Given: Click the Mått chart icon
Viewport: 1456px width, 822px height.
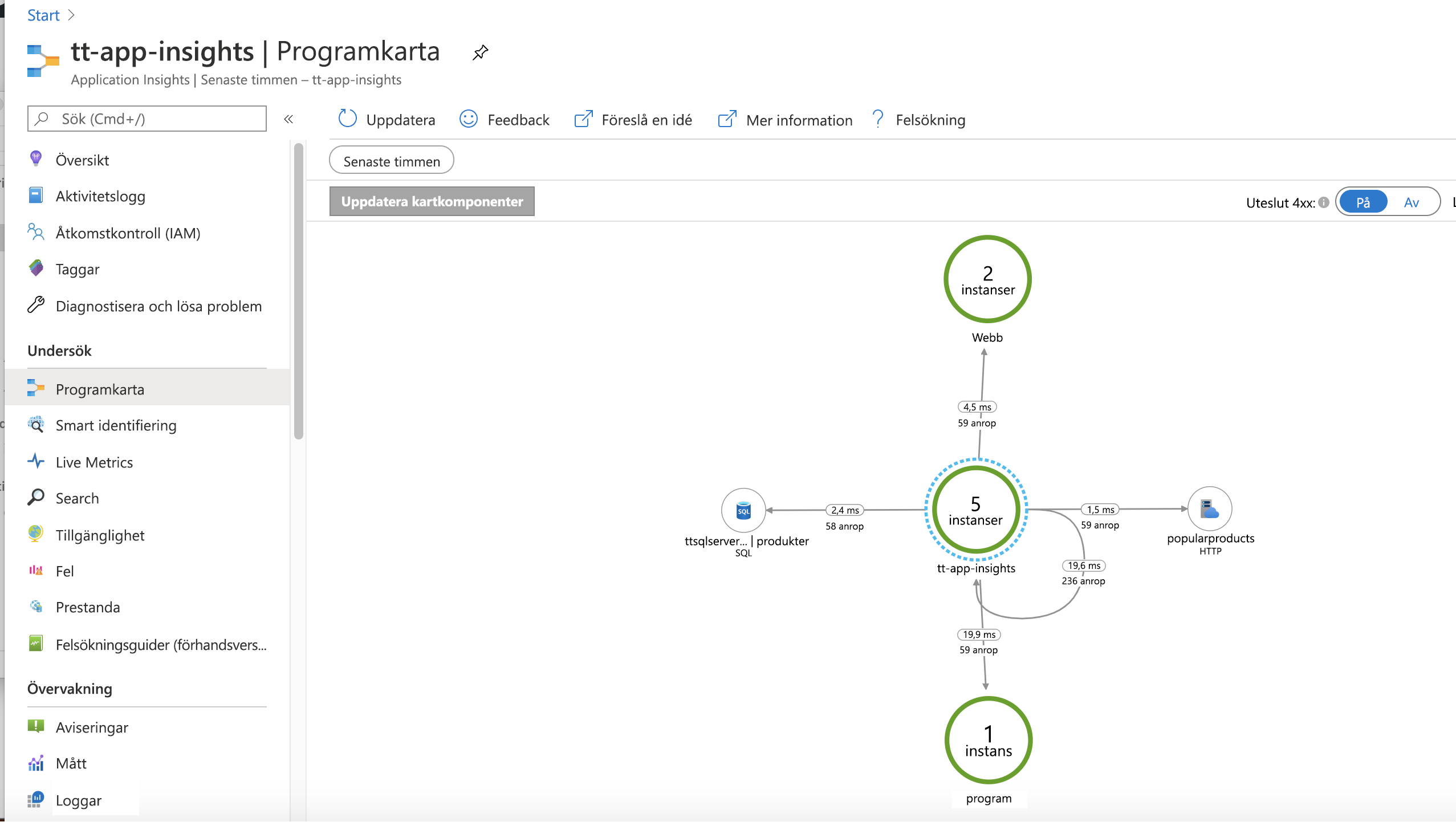Looking at the screenshot, I should pyautogui.click(x=35, y=763).
